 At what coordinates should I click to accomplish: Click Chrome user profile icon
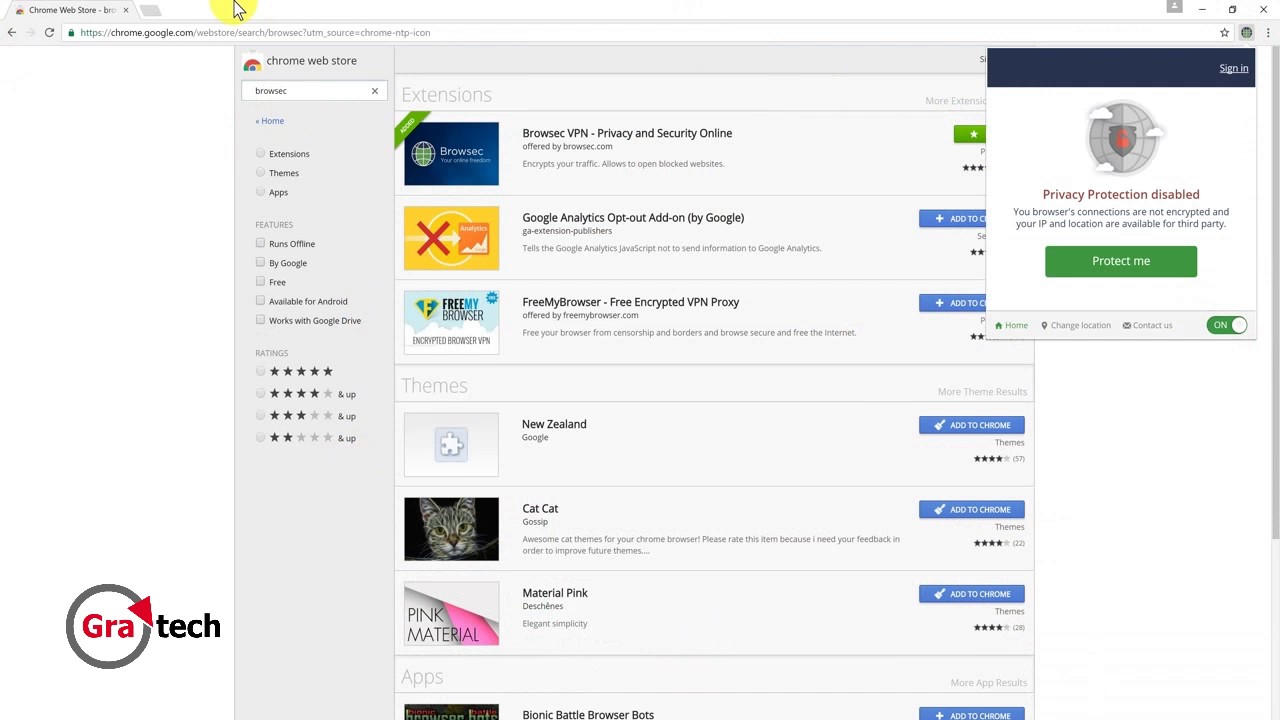coord(1174,8)
